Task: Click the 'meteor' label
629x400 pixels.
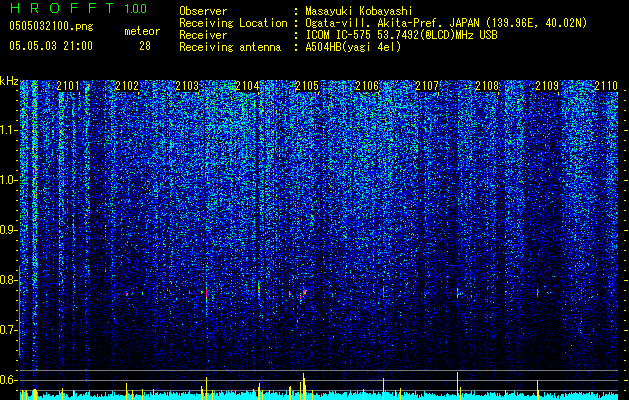Action: (x=142, y=31)
